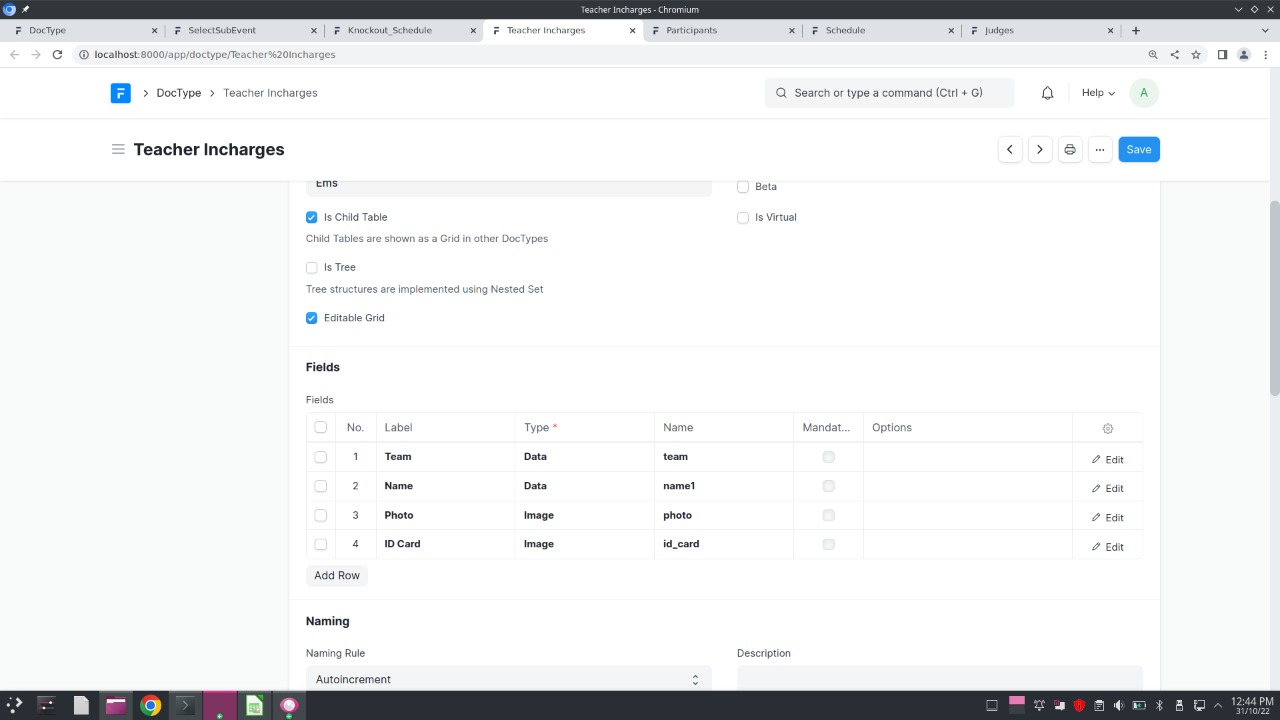1280x720 pixels.
Task: Bookmark this page with star icon
Action: pos(1196,55)
